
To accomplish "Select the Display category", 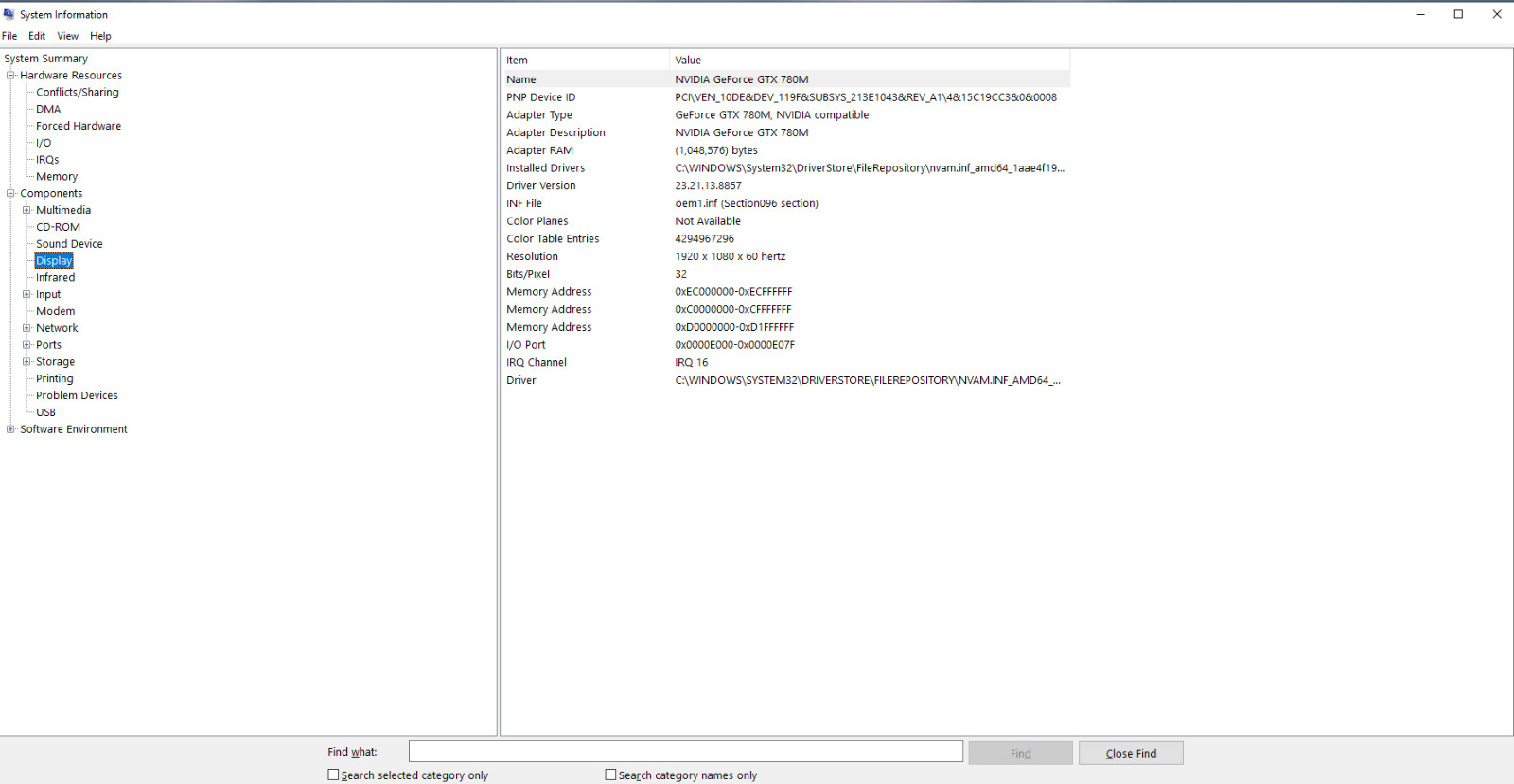I will [54, 261].
